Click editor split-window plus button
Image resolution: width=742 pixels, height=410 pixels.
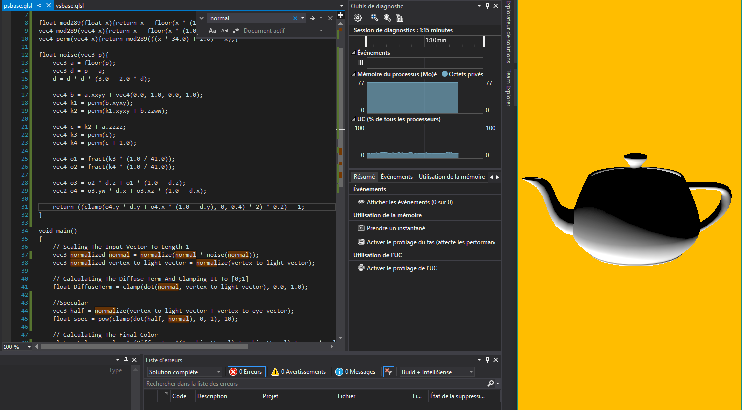[340, 15]
